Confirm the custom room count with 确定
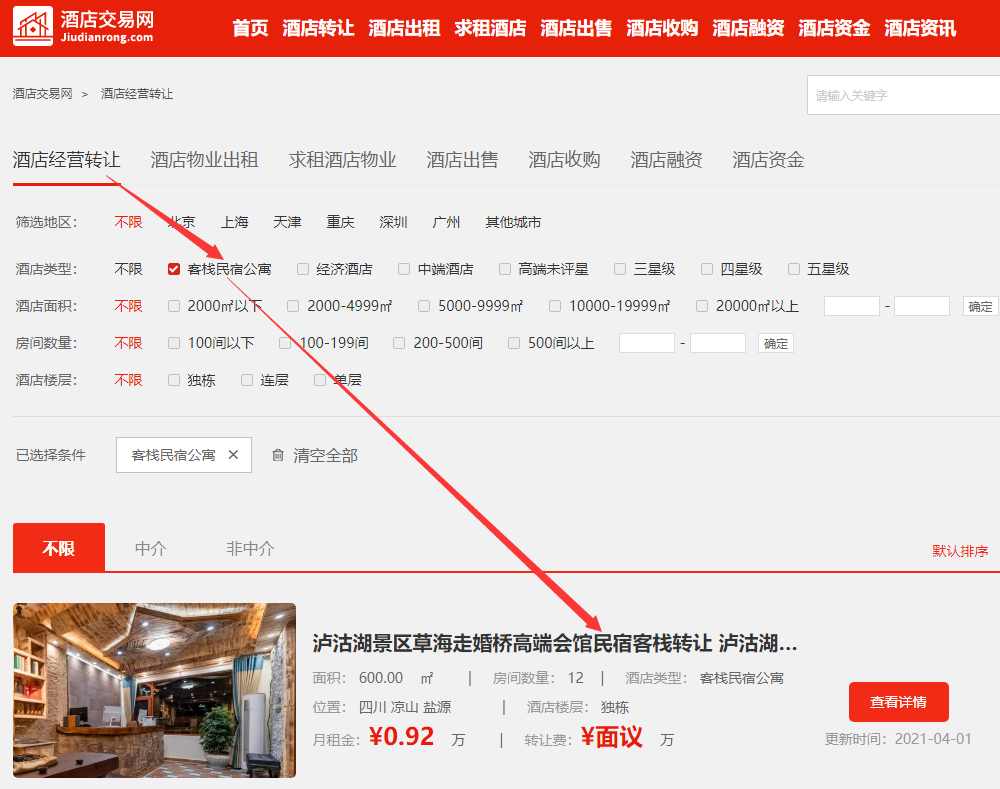 click(776, 344)
